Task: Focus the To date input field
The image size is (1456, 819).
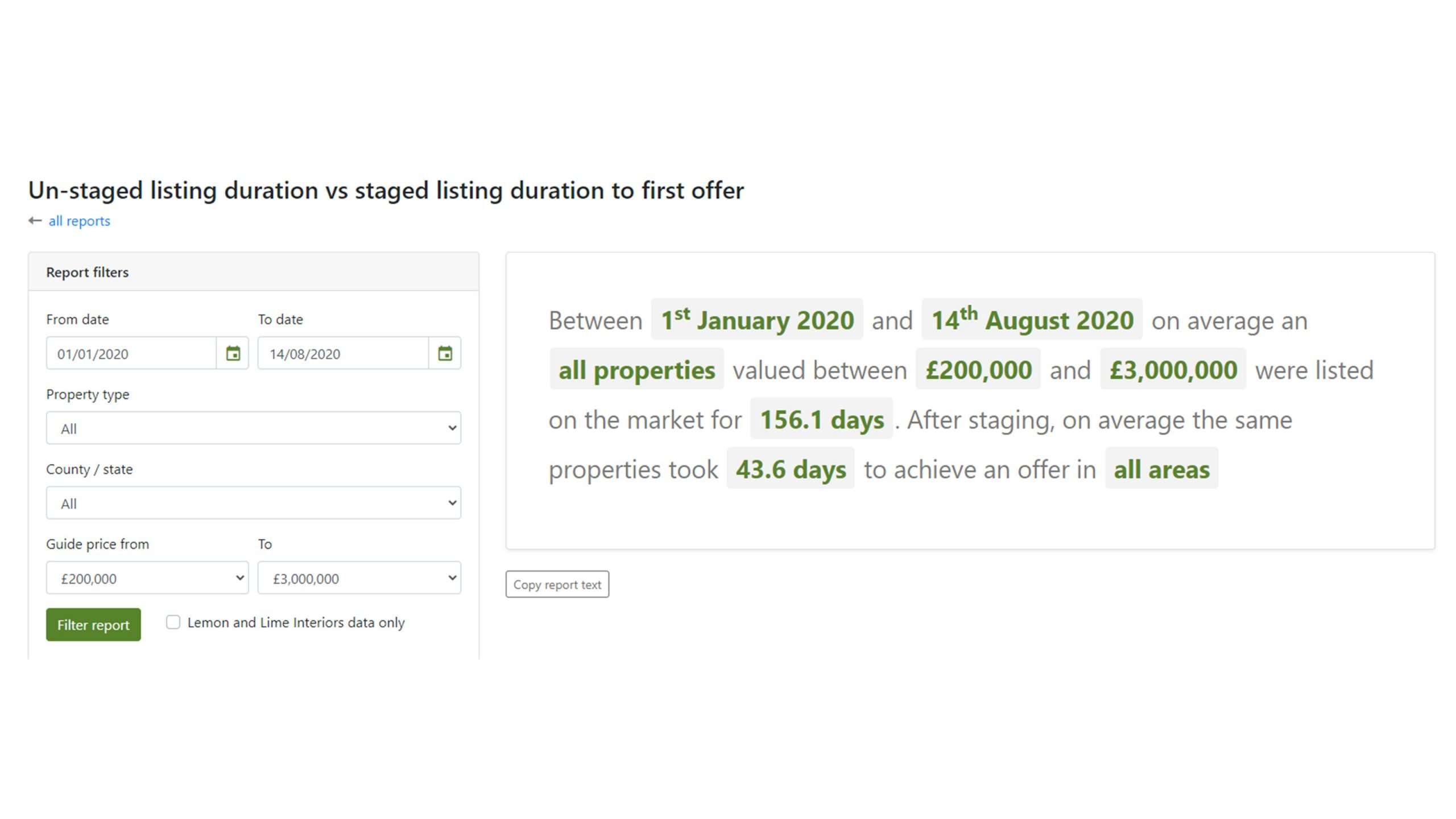Action: pyautogui.click(x=344, y=353)
